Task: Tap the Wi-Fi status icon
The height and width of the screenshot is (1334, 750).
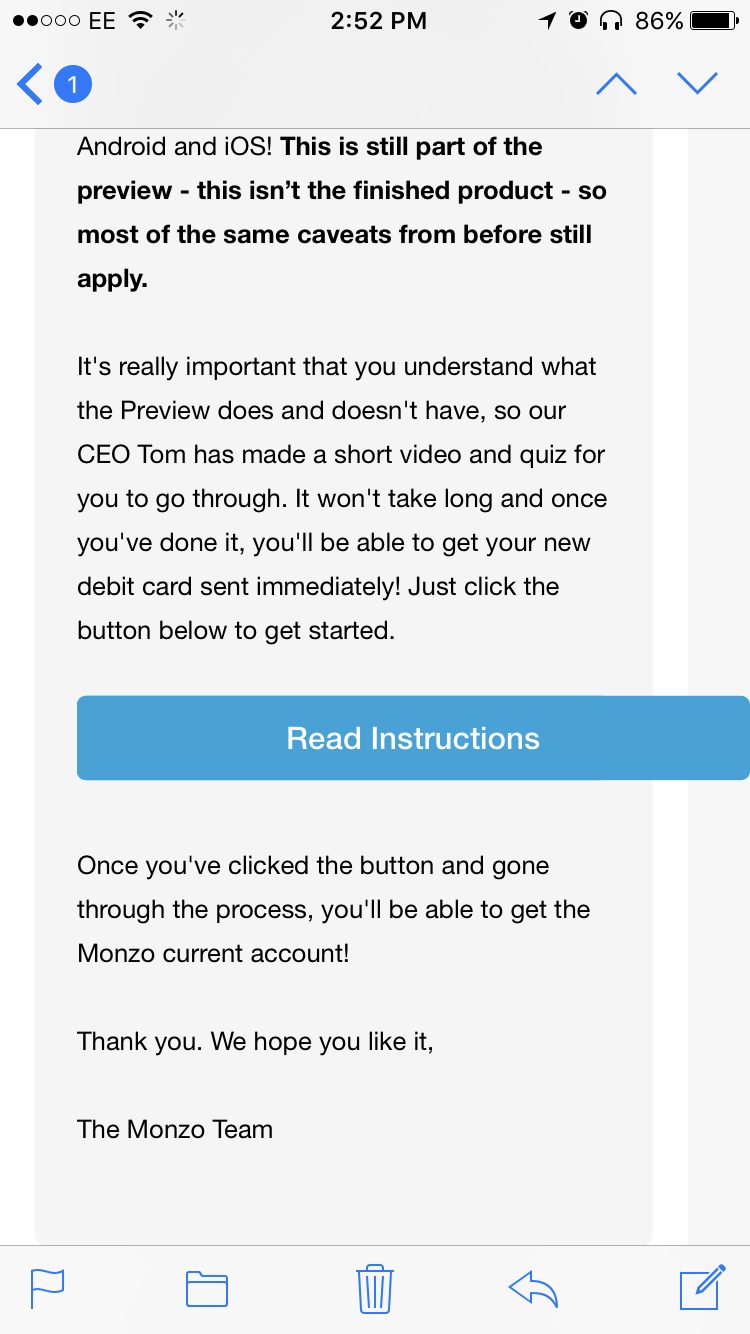Action: pos(142,20)
